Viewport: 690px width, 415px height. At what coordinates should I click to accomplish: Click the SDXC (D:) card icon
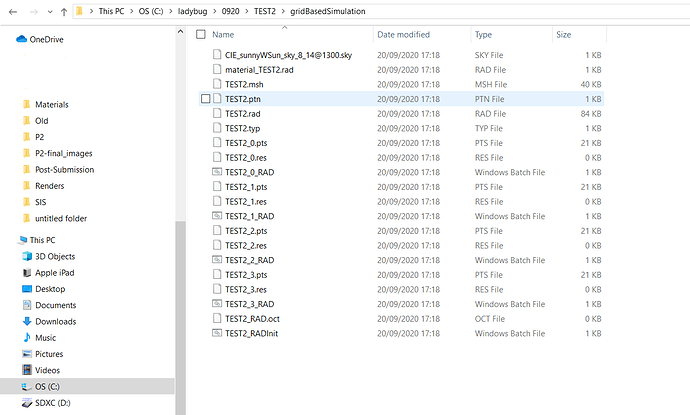(x=27, y=403)
